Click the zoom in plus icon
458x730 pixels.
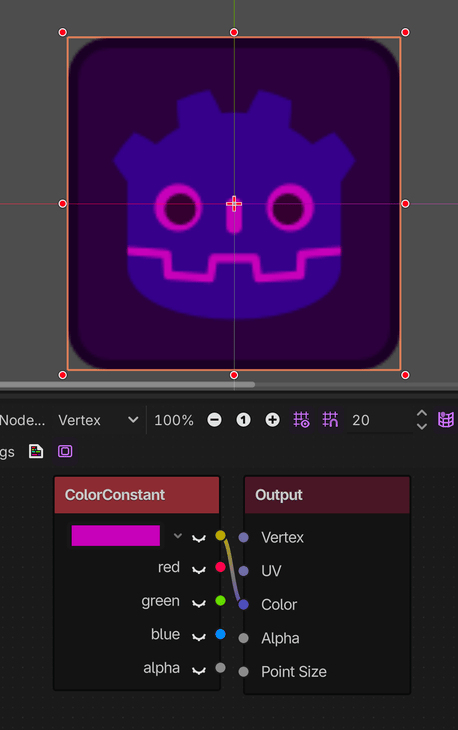pos(272,420)
